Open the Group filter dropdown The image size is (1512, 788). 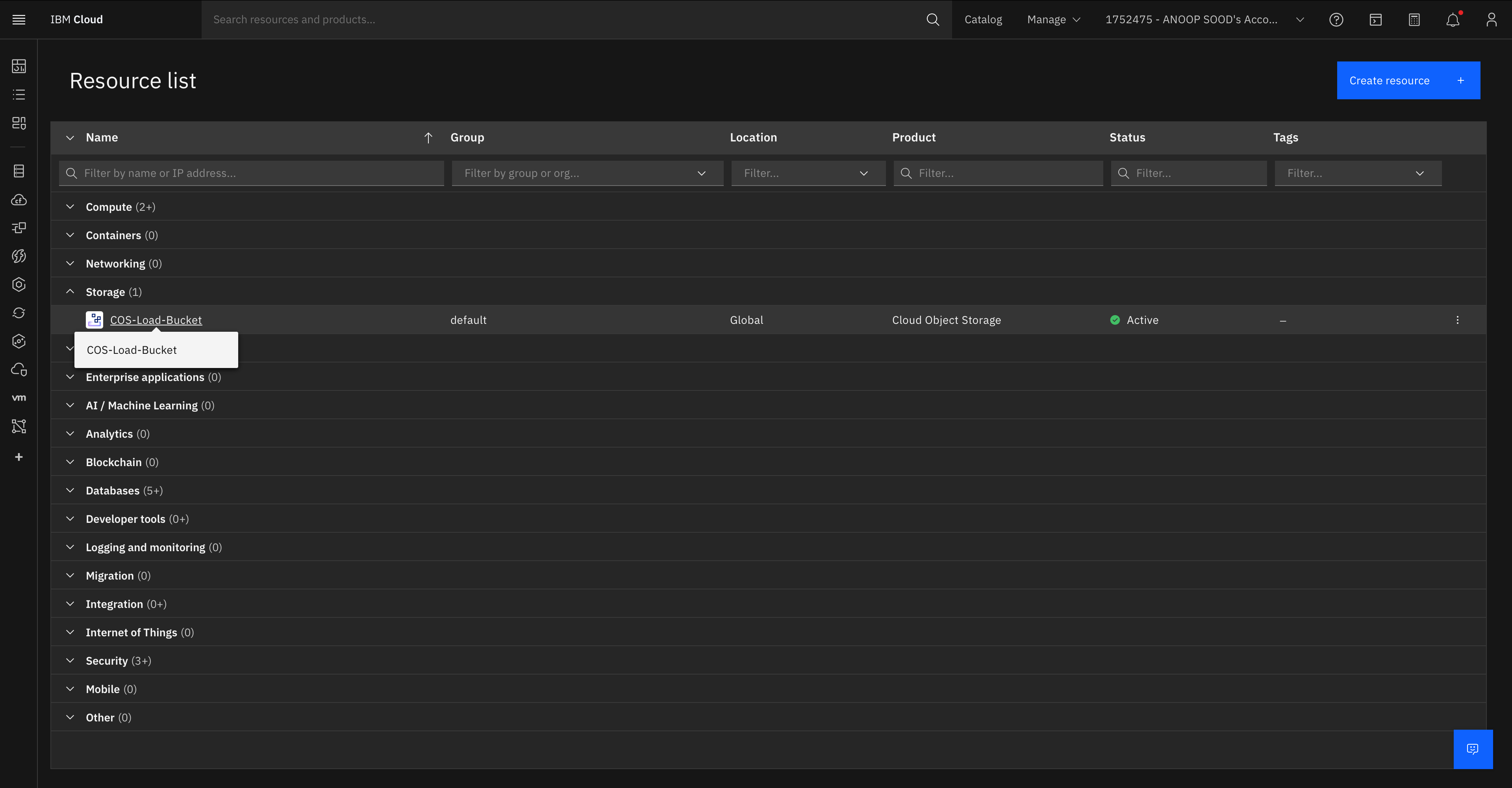[x=587, y=173]
